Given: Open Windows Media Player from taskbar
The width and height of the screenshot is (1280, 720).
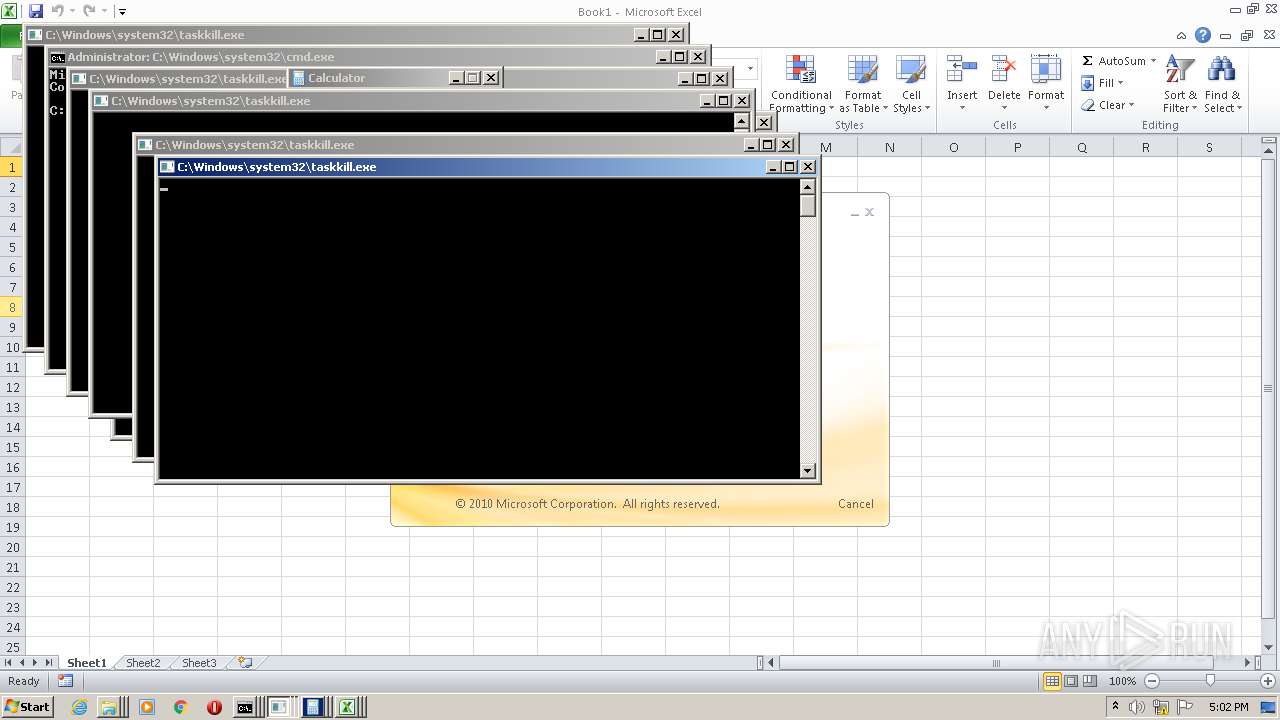Looking at the screenshot, I should click(147, 707).
